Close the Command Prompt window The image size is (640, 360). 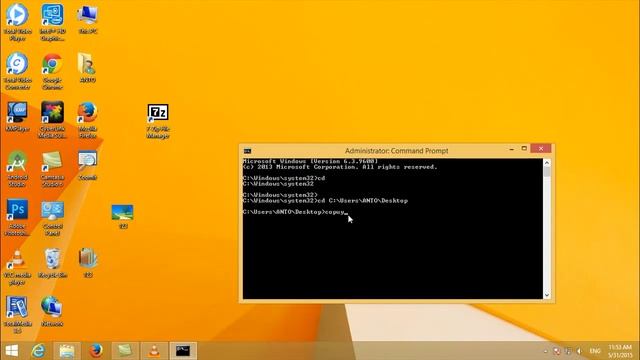point(541,149)
